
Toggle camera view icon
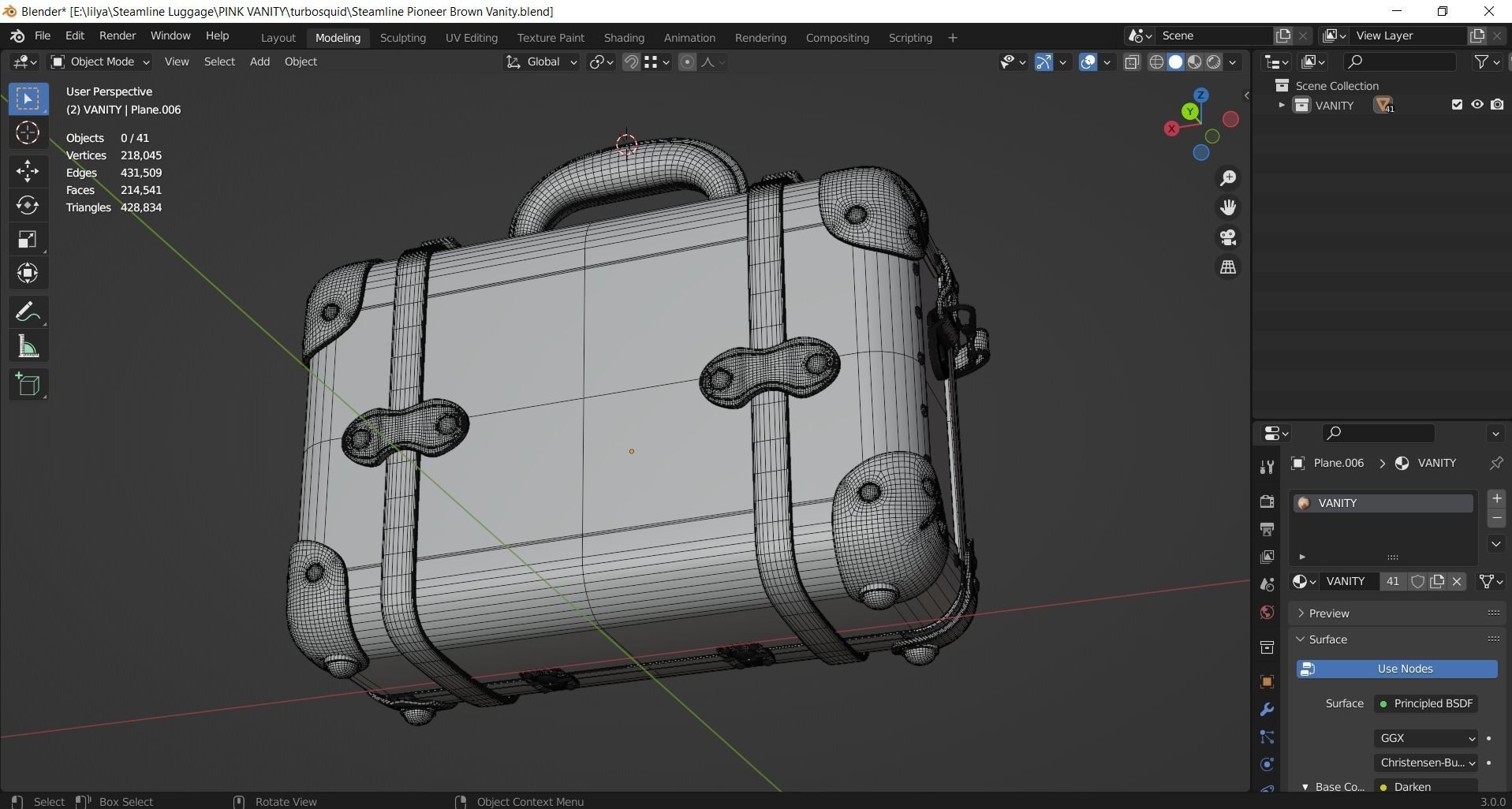1228,237
